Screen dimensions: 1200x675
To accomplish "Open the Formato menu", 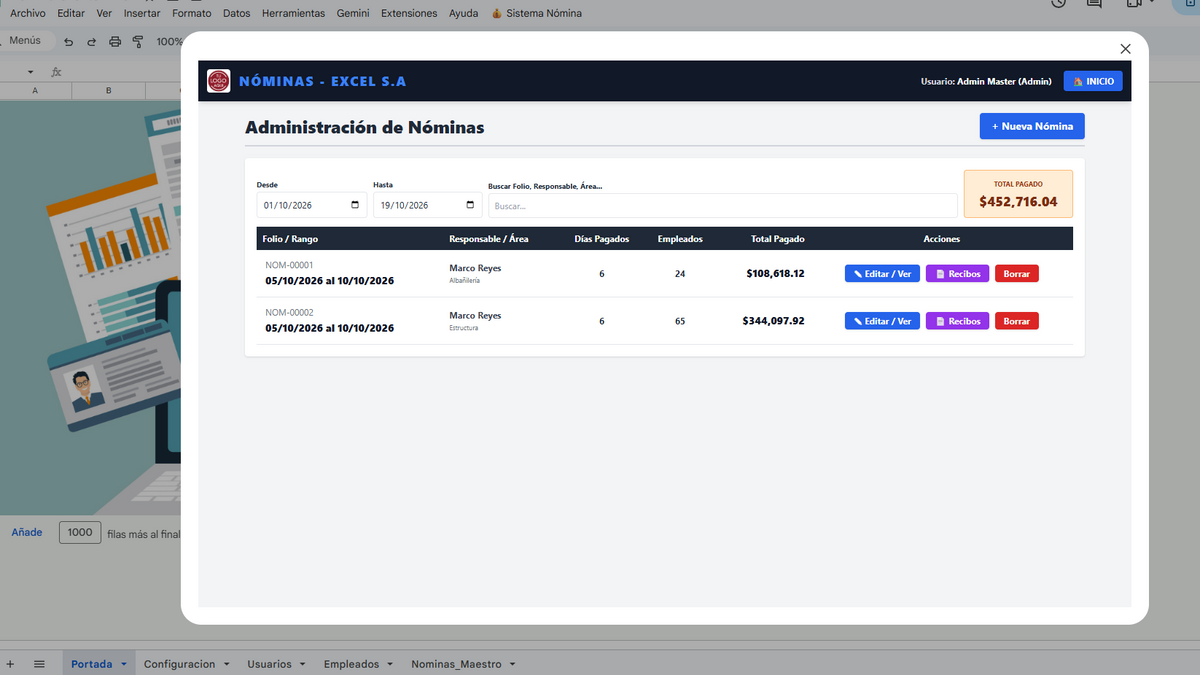I will coord(192,13).
